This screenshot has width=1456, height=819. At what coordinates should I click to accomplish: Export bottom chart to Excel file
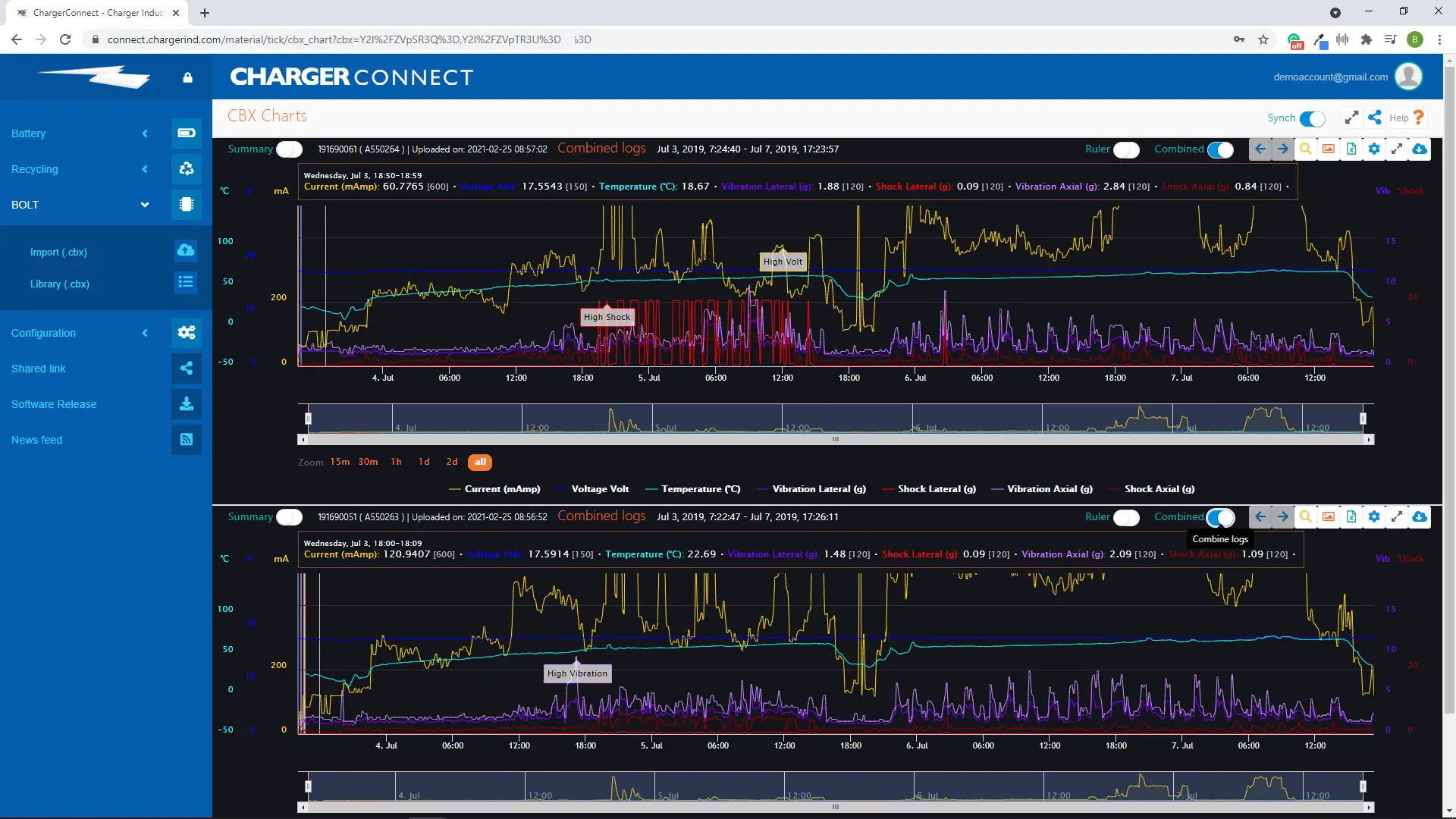tap(1351, 517)
